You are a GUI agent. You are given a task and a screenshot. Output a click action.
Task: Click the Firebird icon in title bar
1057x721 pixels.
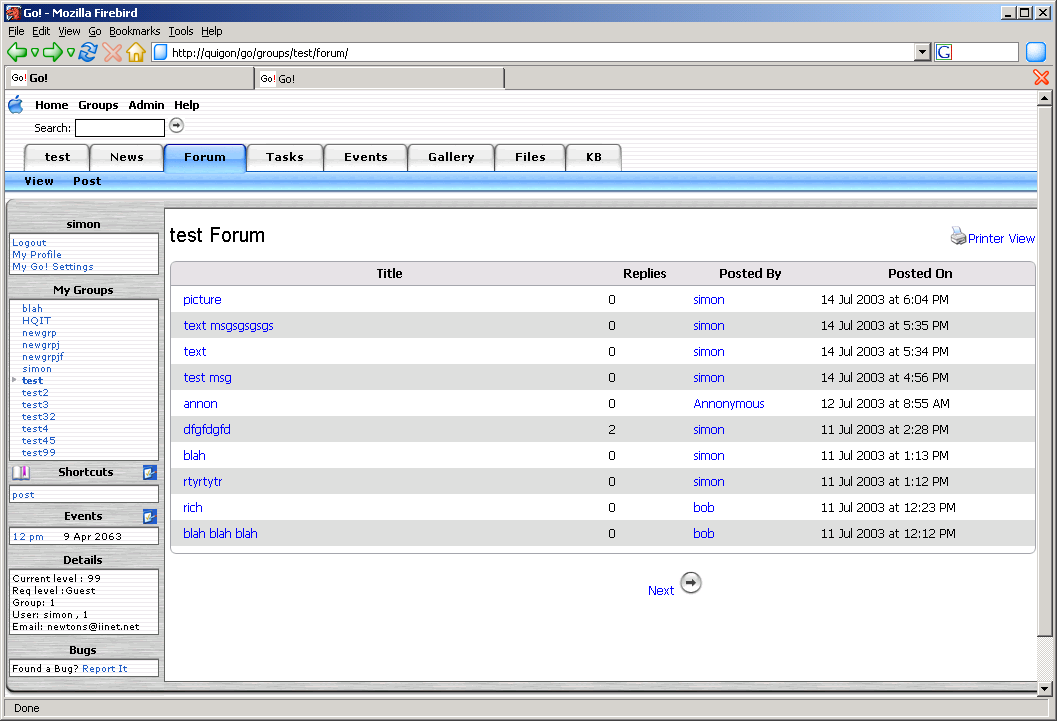click(13, 13)
